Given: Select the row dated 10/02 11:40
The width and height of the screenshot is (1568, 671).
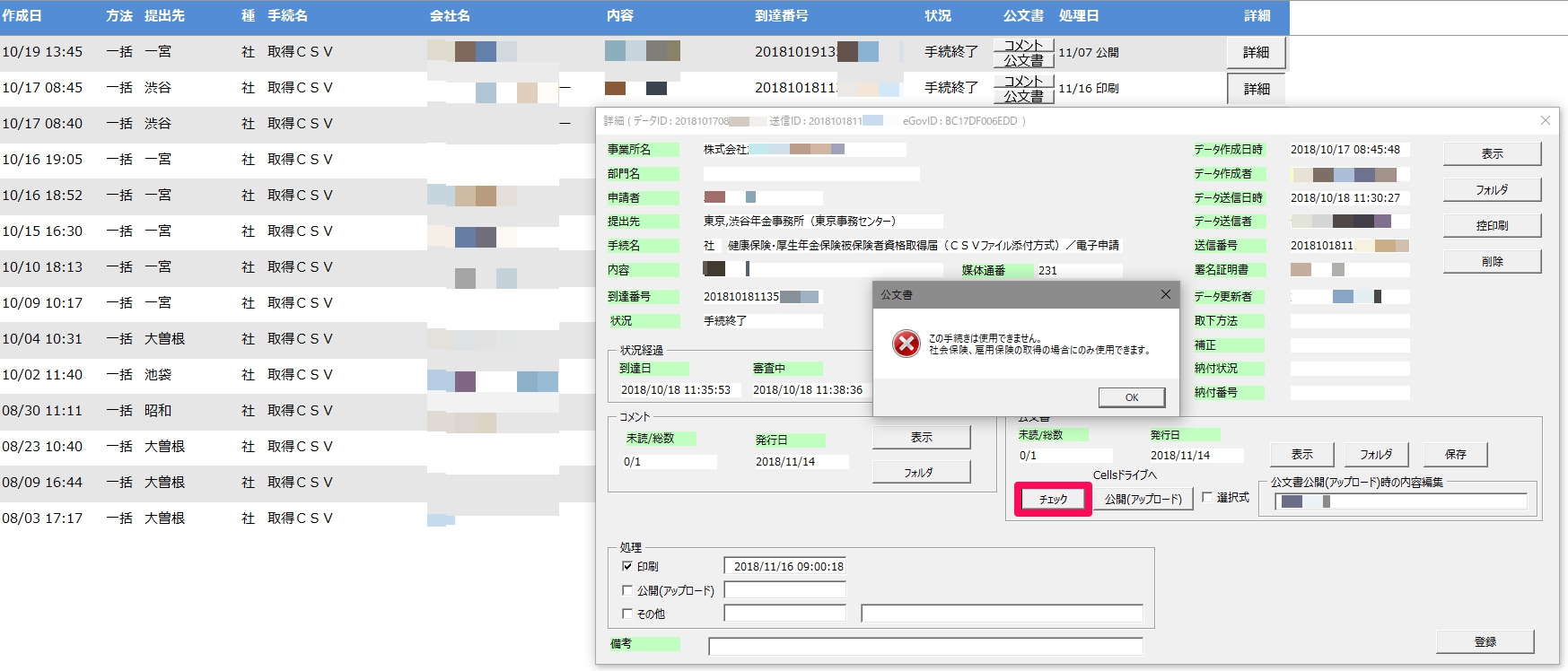Looking at the screenshot, I should [x=296, y=375].
